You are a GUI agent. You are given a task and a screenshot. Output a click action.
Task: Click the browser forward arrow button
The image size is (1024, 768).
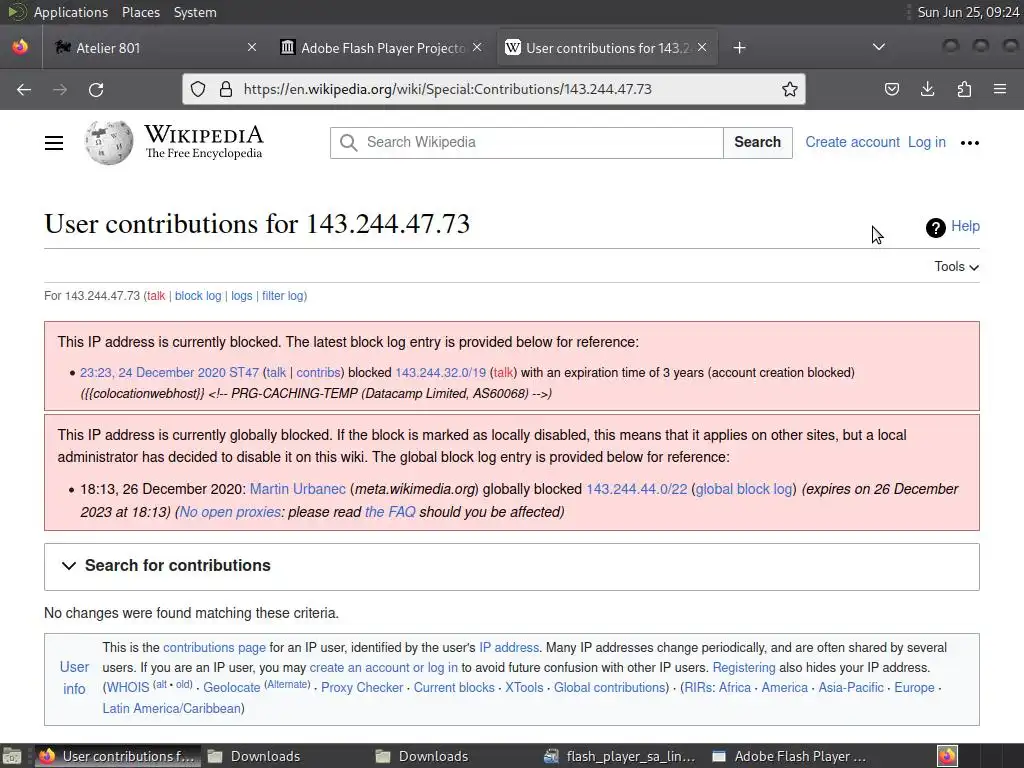coord(59,89)
